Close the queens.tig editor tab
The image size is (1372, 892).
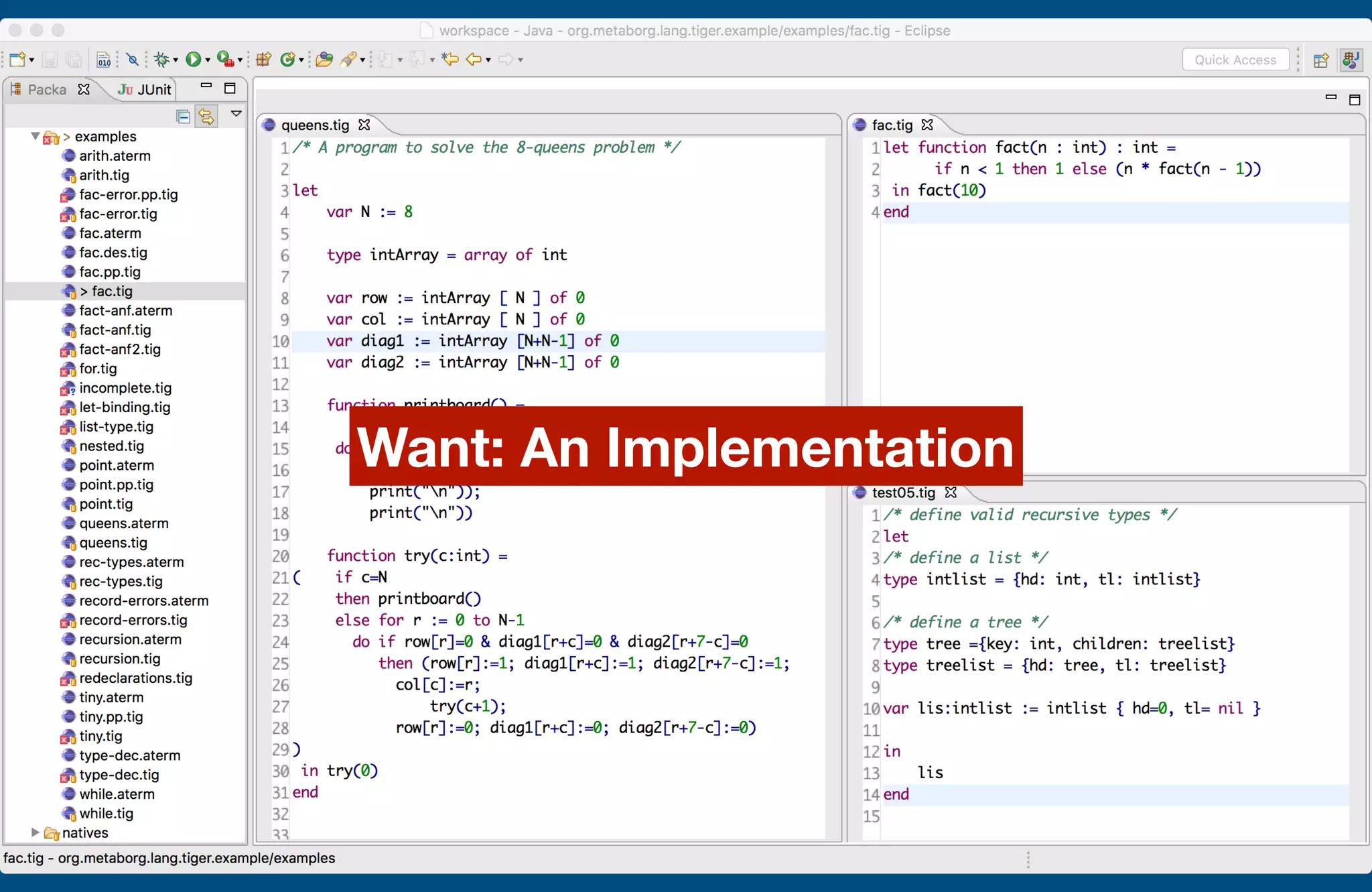coord(364,125)
